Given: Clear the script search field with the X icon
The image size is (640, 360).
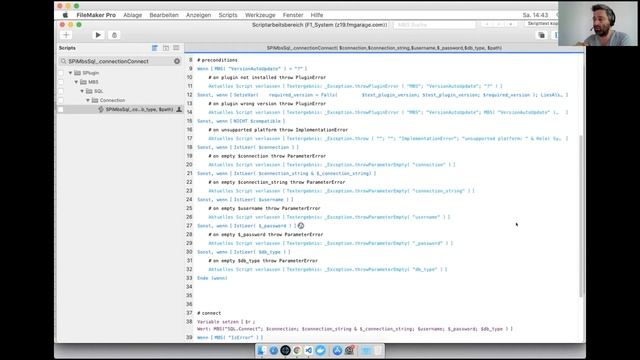Looking at the screenshot, I should [x=177, y=61].
